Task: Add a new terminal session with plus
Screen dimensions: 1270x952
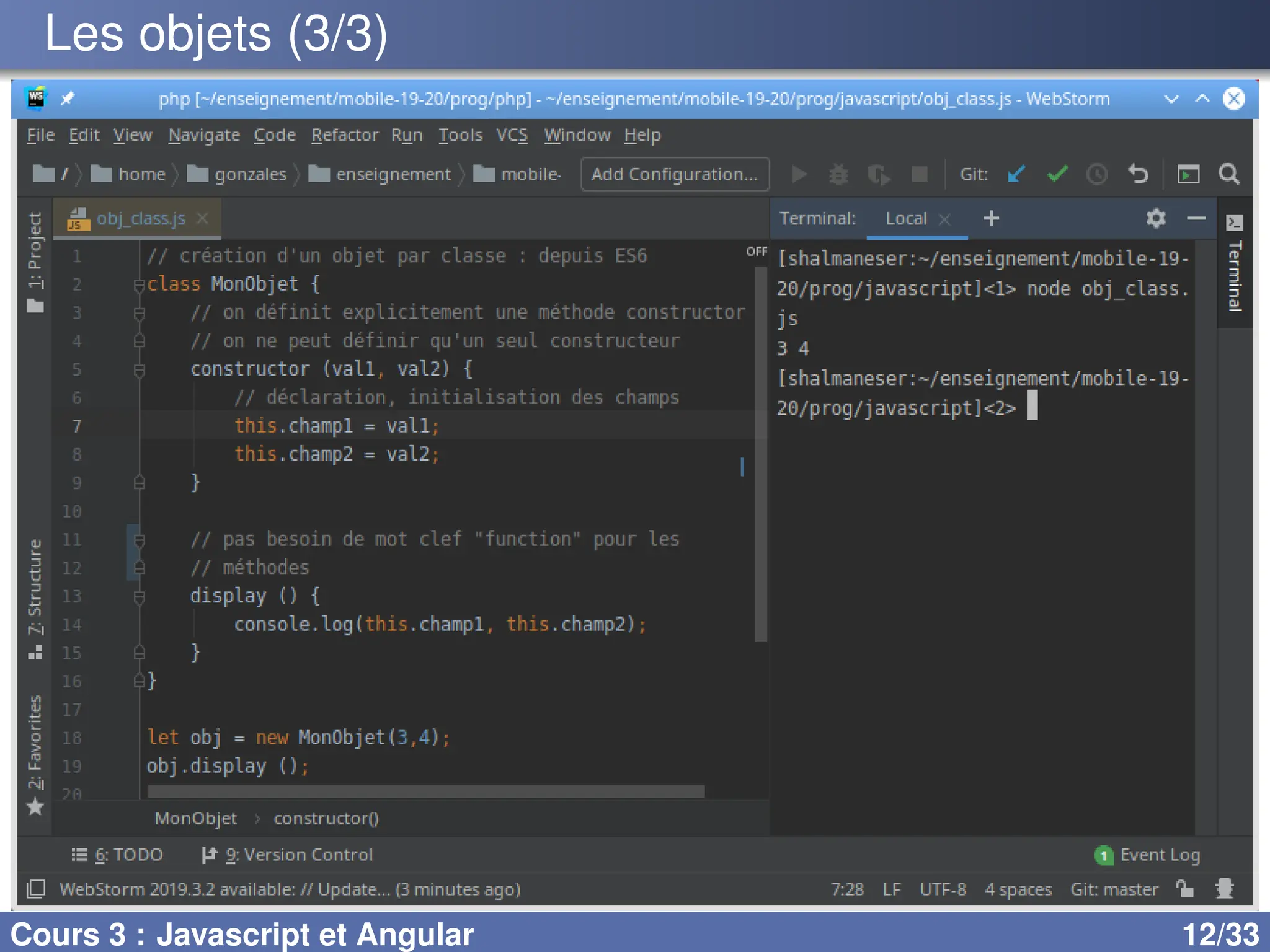Action: (991, 218)
